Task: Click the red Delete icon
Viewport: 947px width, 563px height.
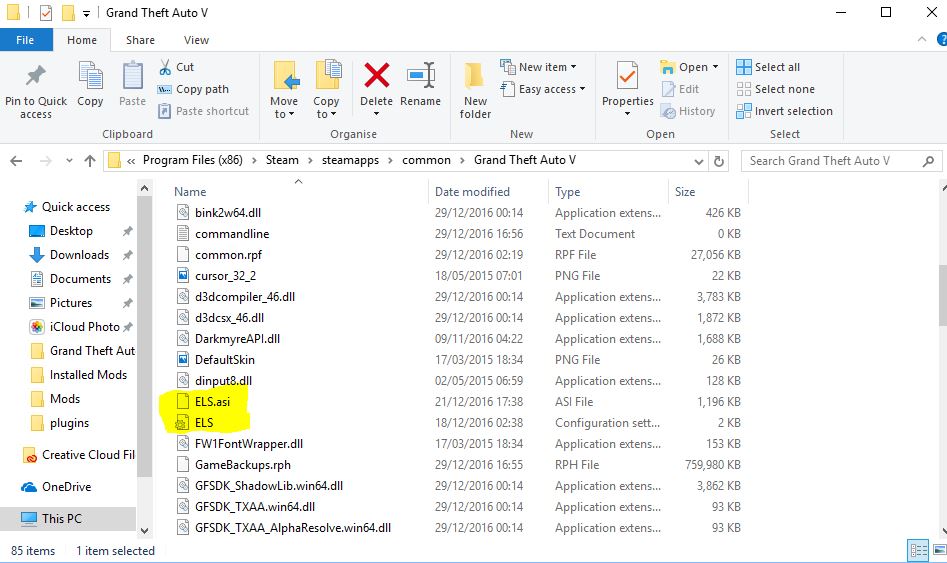Action: coord(376,76)
